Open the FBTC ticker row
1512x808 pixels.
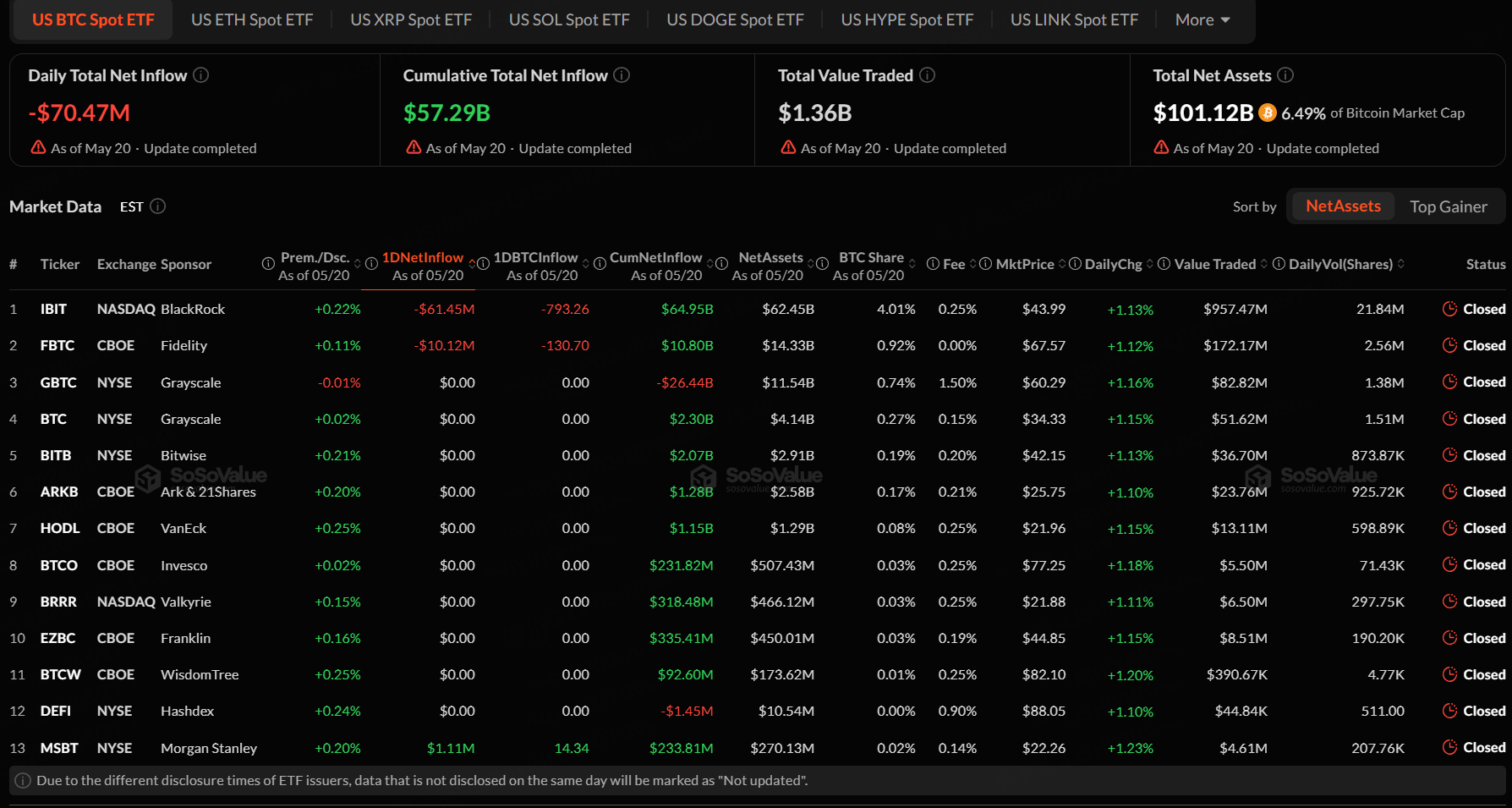click(757, 345)
